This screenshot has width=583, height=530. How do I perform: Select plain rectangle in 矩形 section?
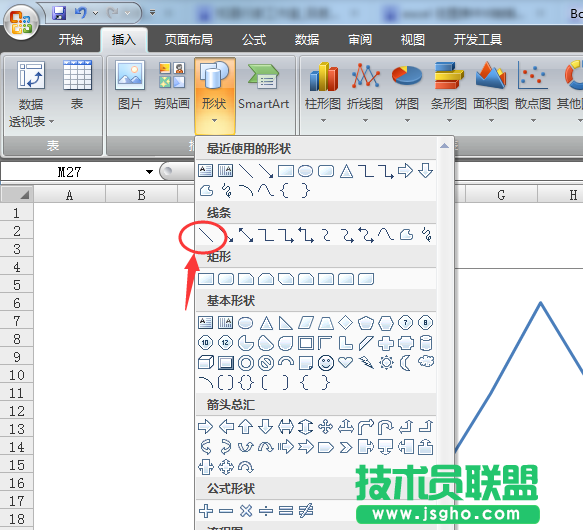click(206, 279)
